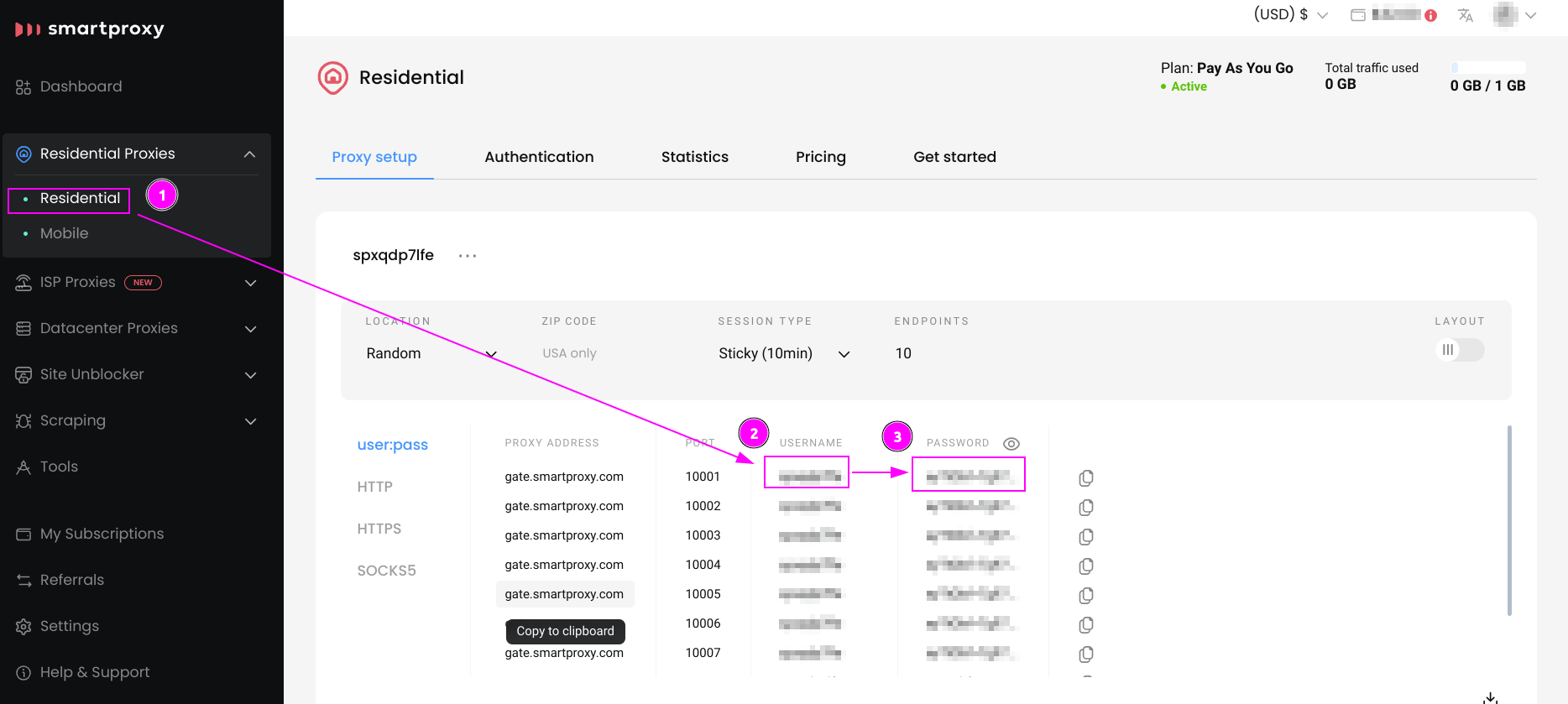Click the Scraping bug icon

point(24,421)
